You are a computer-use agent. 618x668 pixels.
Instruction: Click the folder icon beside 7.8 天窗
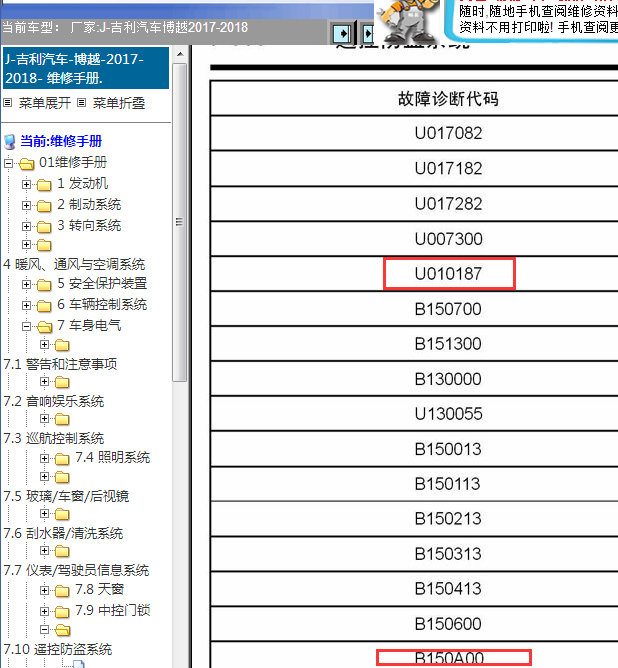[62, 591]
